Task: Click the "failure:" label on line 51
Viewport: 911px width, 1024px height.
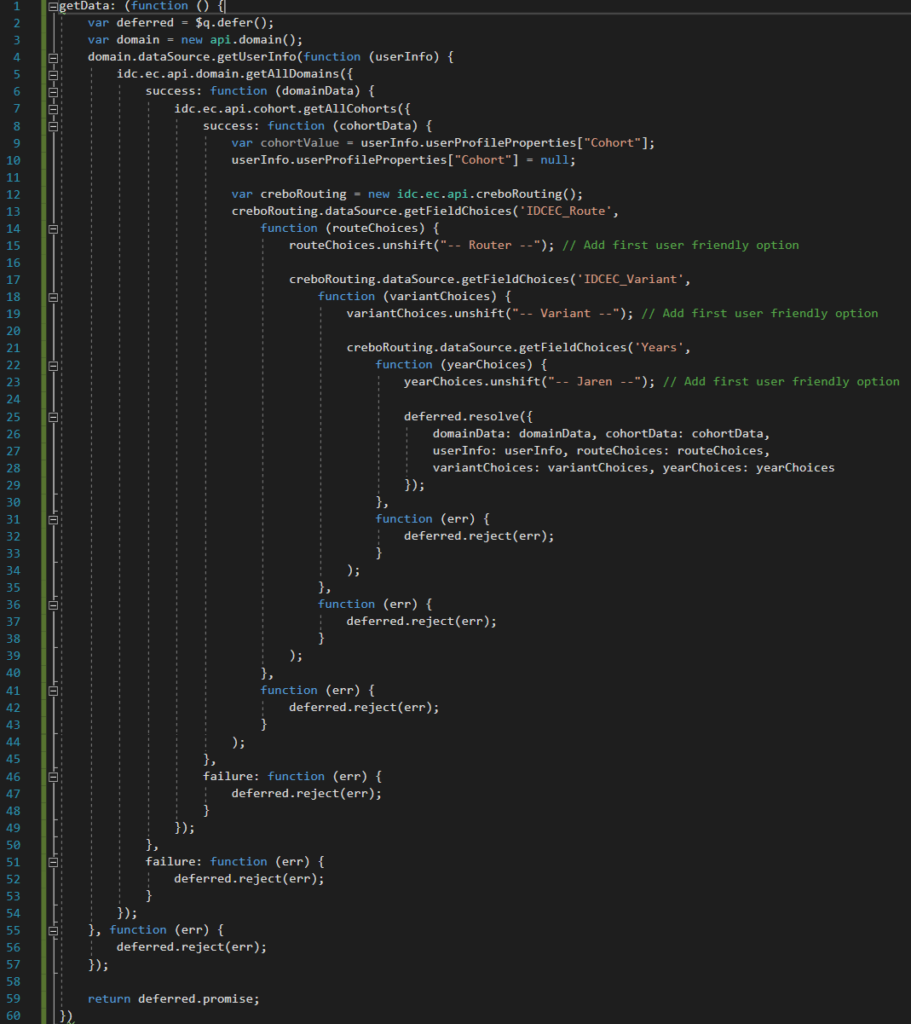Action: tap(174, 861)
